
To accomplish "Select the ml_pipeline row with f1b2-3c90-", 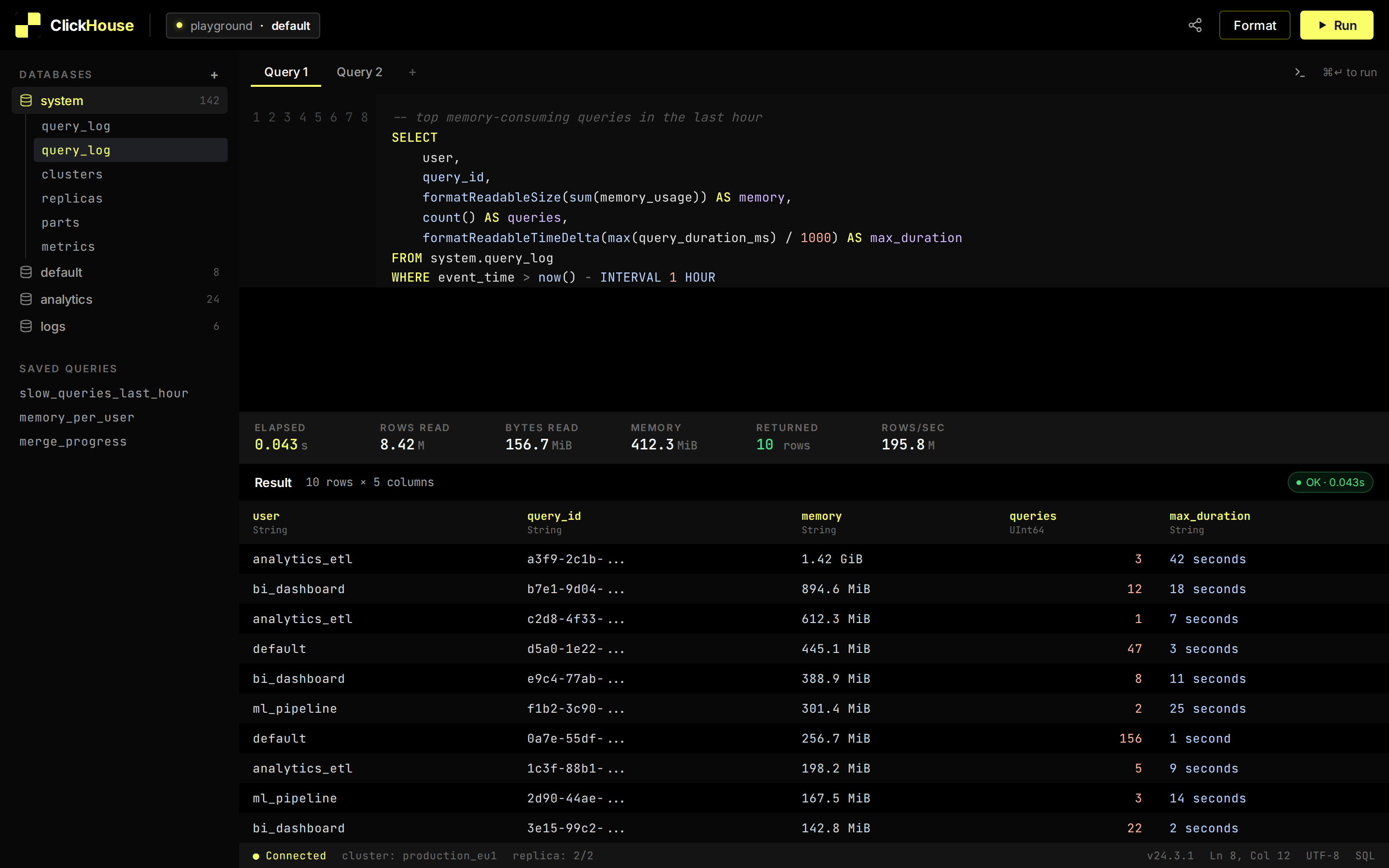I will [814, 708].
